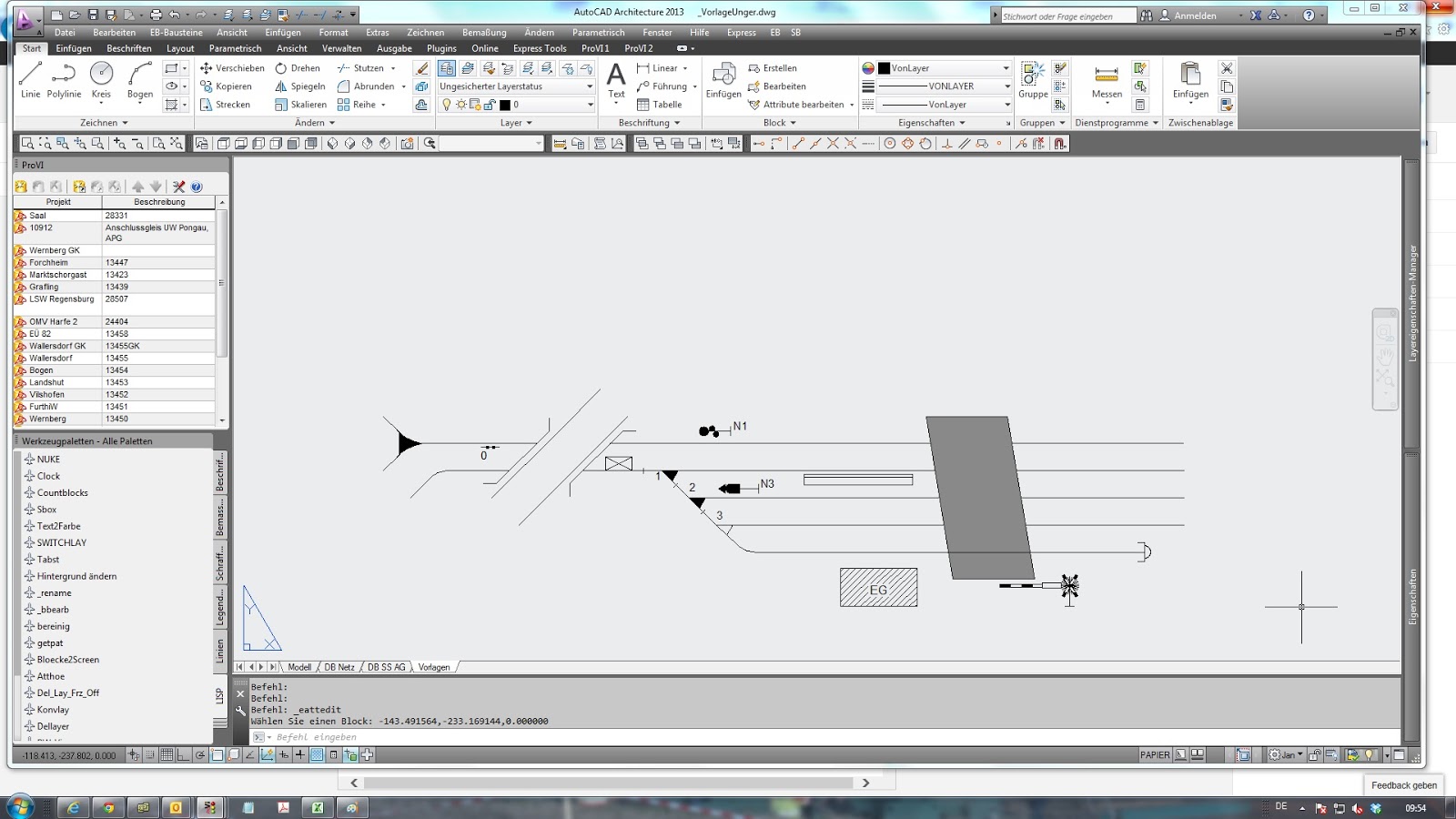1456x819 pixels.
Task: Click the Erstellen block create button
Action: (773, 68)
